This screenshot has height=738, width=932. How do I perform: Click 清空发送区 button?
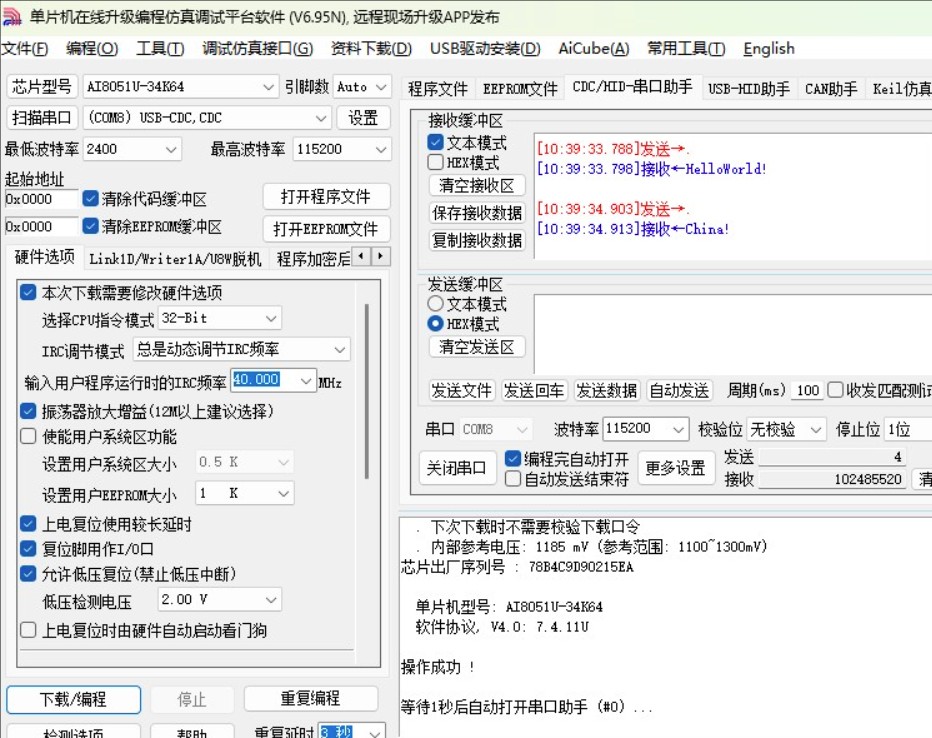pyautogui.click(x=477, y=346)
